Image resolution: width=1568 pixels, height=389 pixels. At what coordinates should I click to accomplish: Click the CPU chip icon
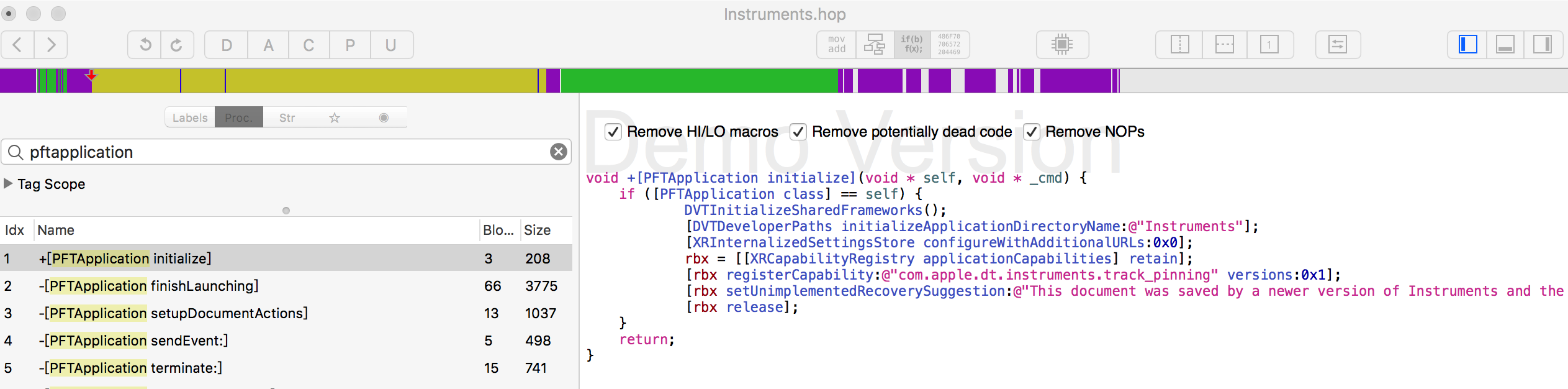[1062, 45]
